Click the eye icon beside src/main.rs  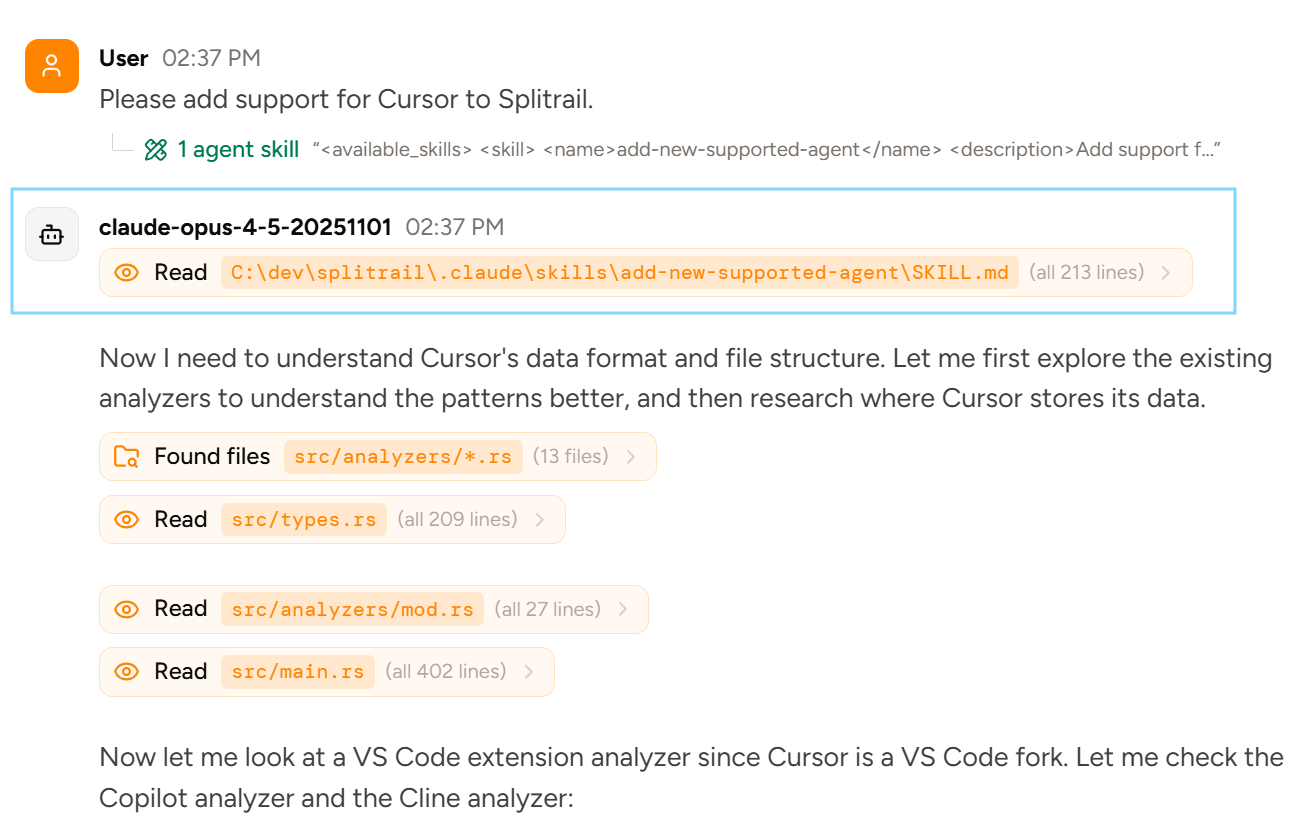tap(127, 672)
